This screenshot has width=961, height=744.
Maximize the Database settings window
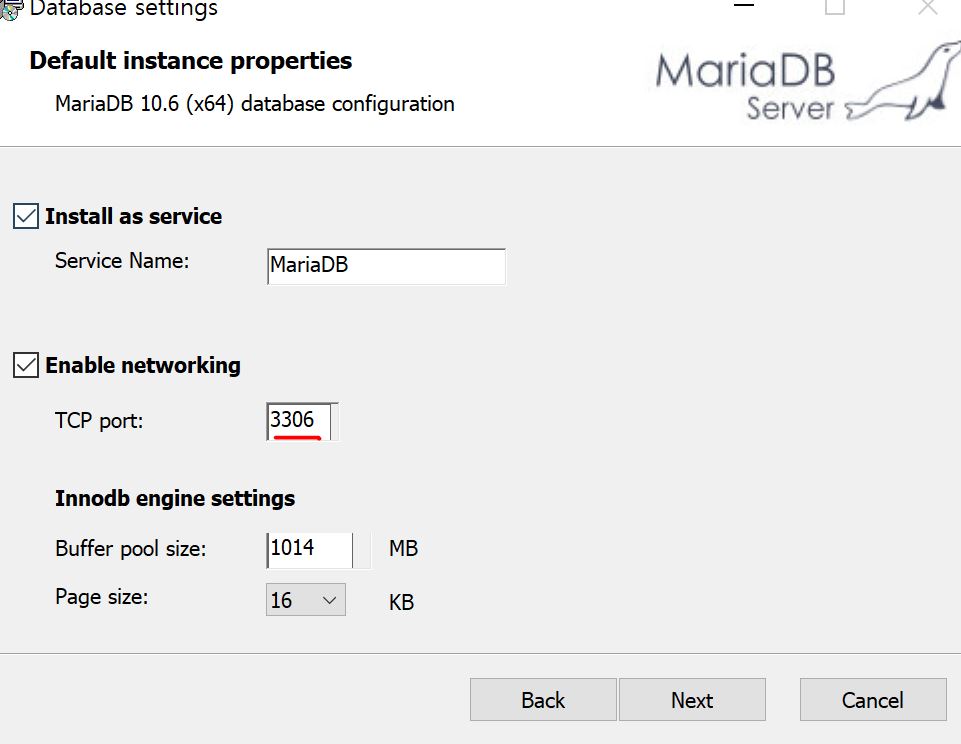coord(834,6)
